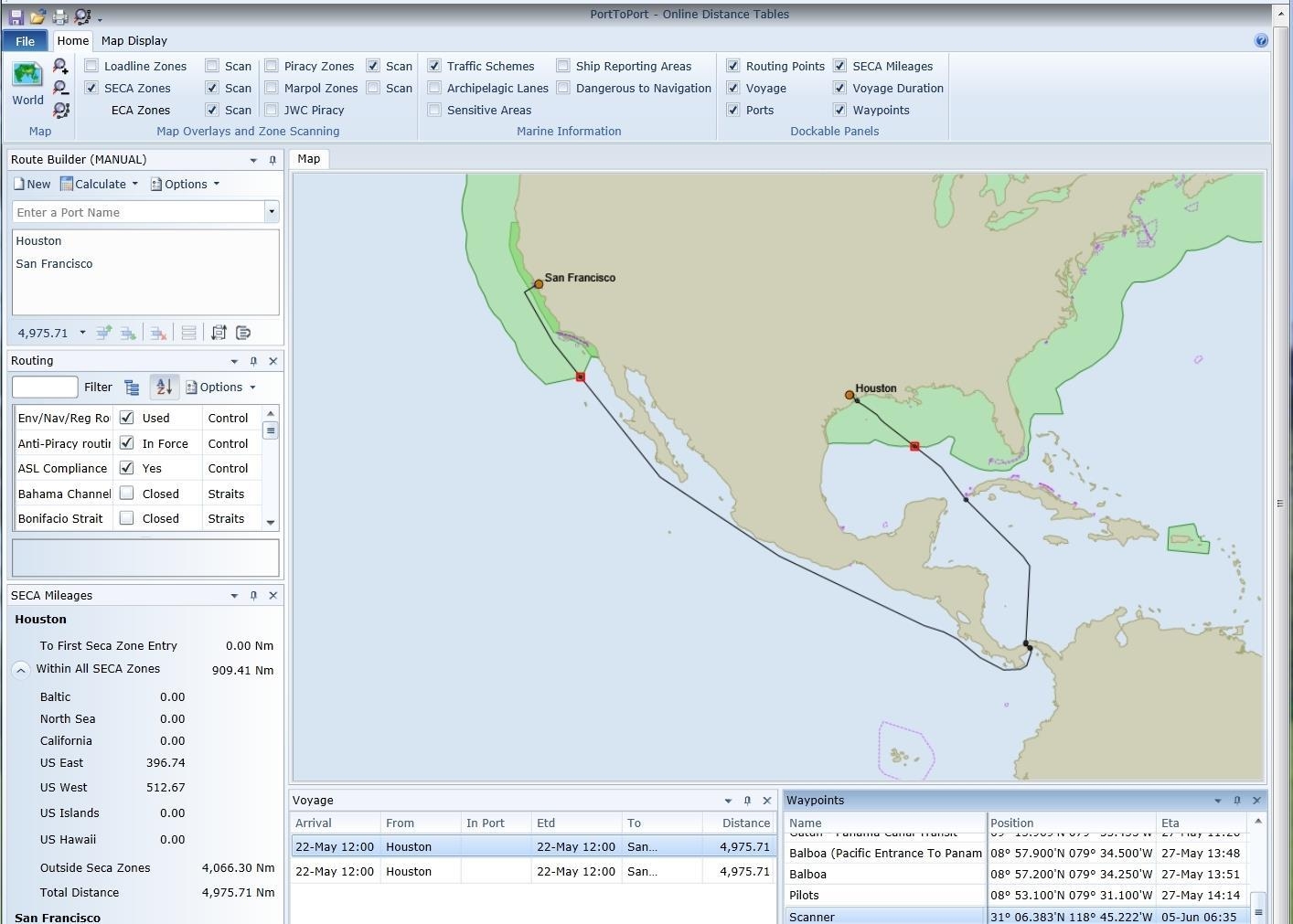Image resolution: width=1293 pixels, height=924 pixels.
Task: Click the print icon in quick access toolbar
Action: point(59,16)
